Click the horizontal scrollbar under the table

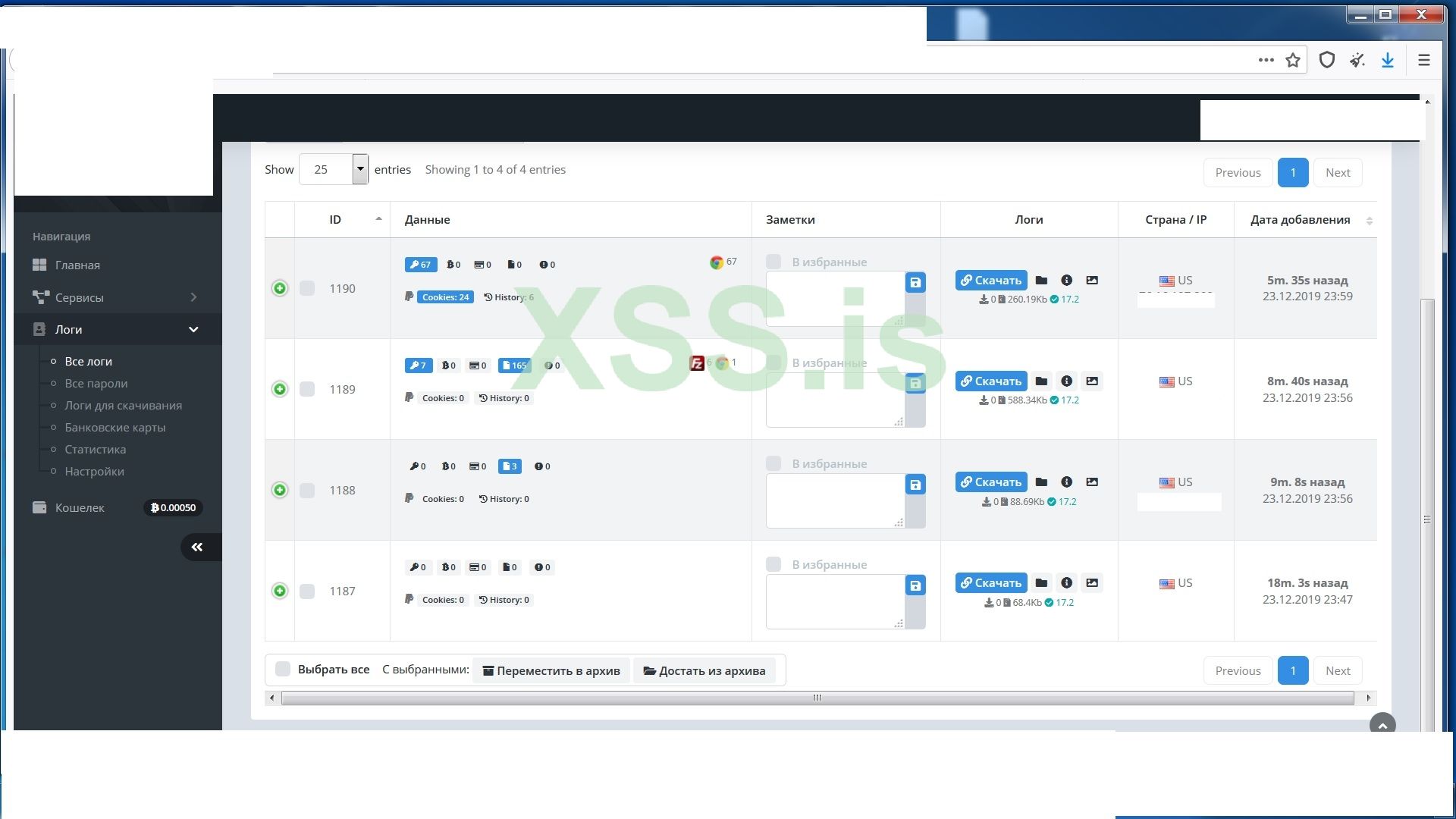(817, 698)
